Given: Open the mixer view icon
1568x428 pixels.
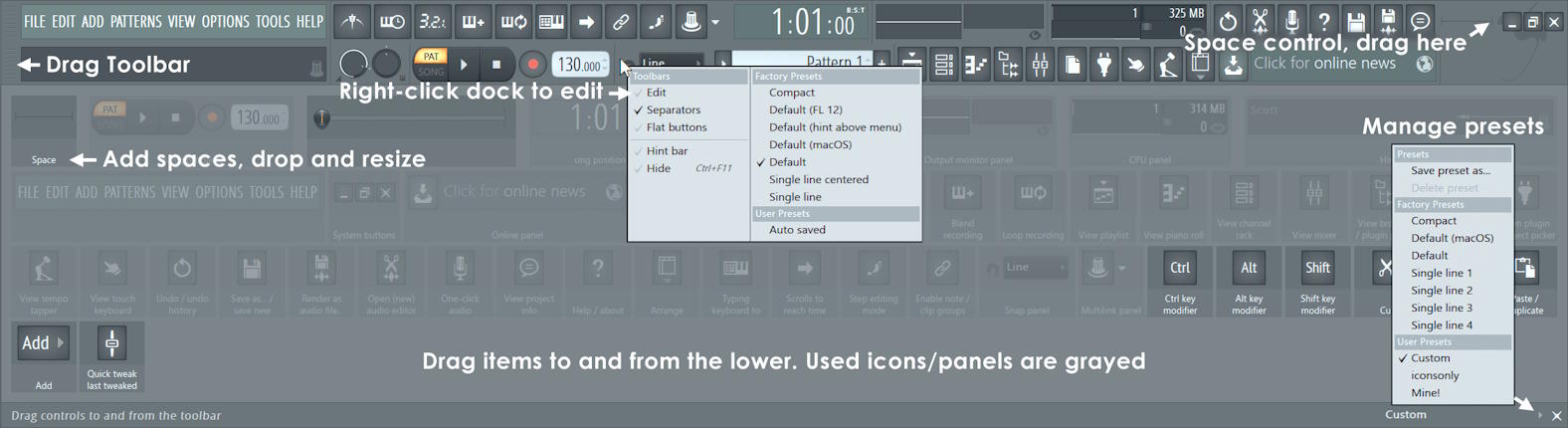Looking at the screenshot, I should [1040, 65].
